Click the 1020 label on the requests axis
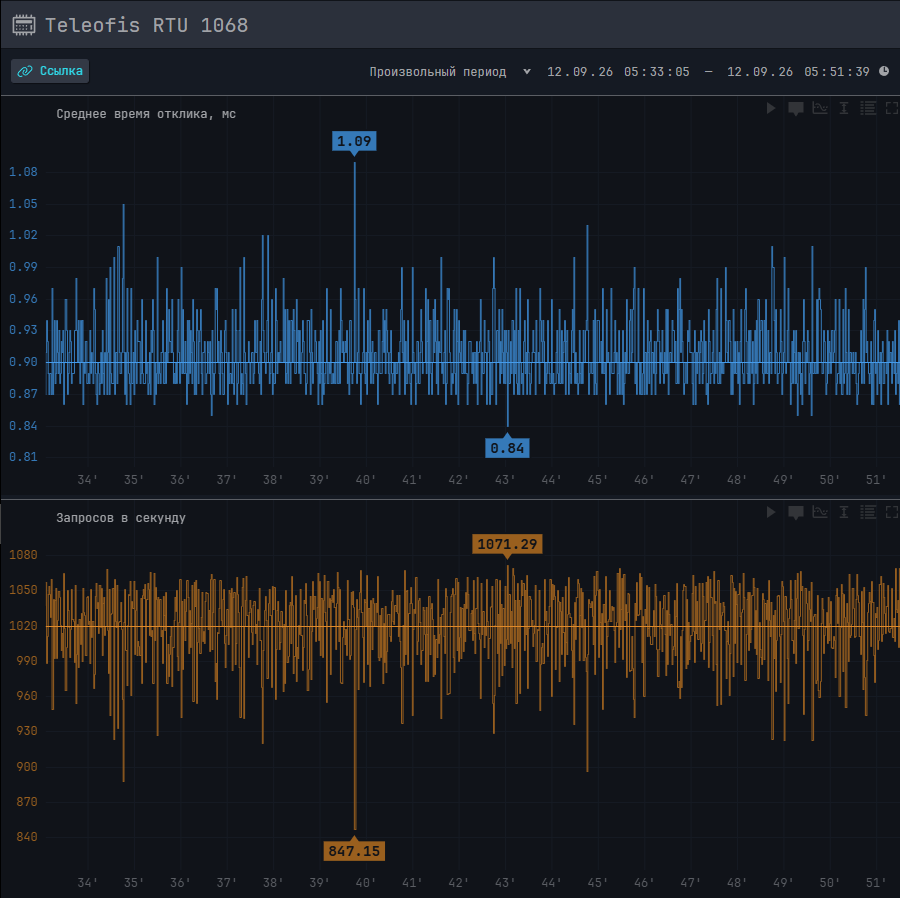The height and width of the screenshot is (898, 900). click(23, 626)
